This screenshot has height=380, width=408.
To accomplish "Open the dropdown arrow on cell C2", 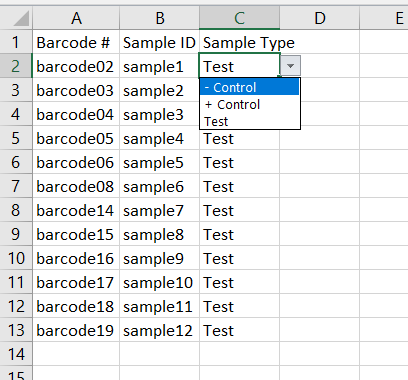I will click(290, 66).
